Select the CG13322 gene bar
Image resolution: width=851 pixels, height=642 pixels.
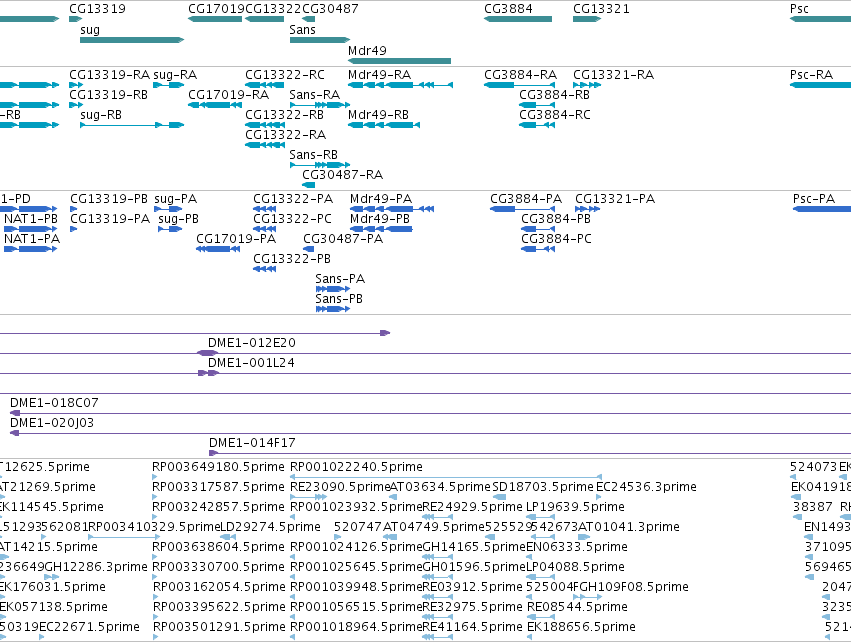[x=264, y=19]
